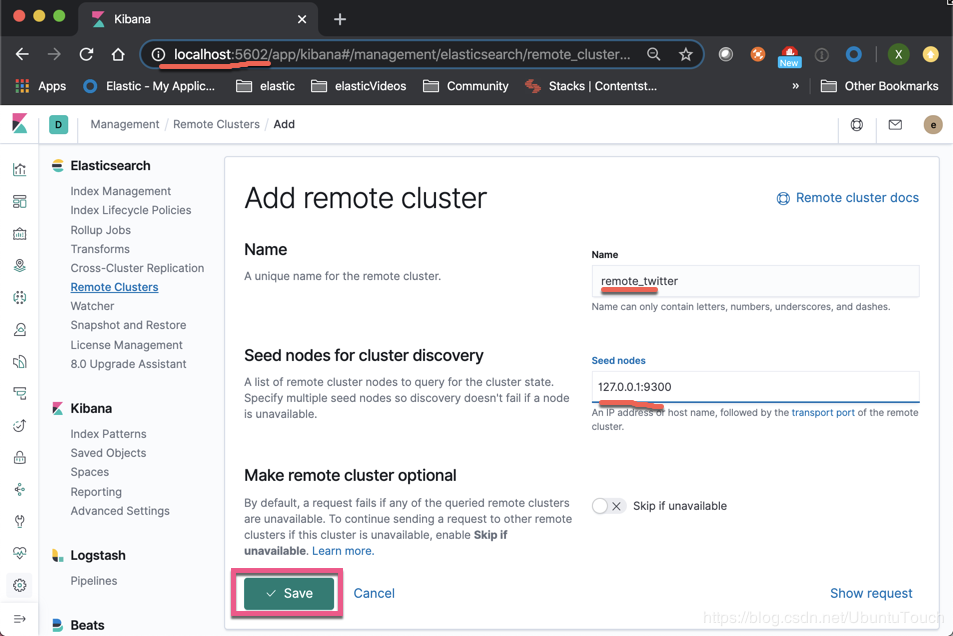The height and width of the screenshot is (636, 953).
Task: Enable the Skip if unavailable switch
Action: [609, 506]
